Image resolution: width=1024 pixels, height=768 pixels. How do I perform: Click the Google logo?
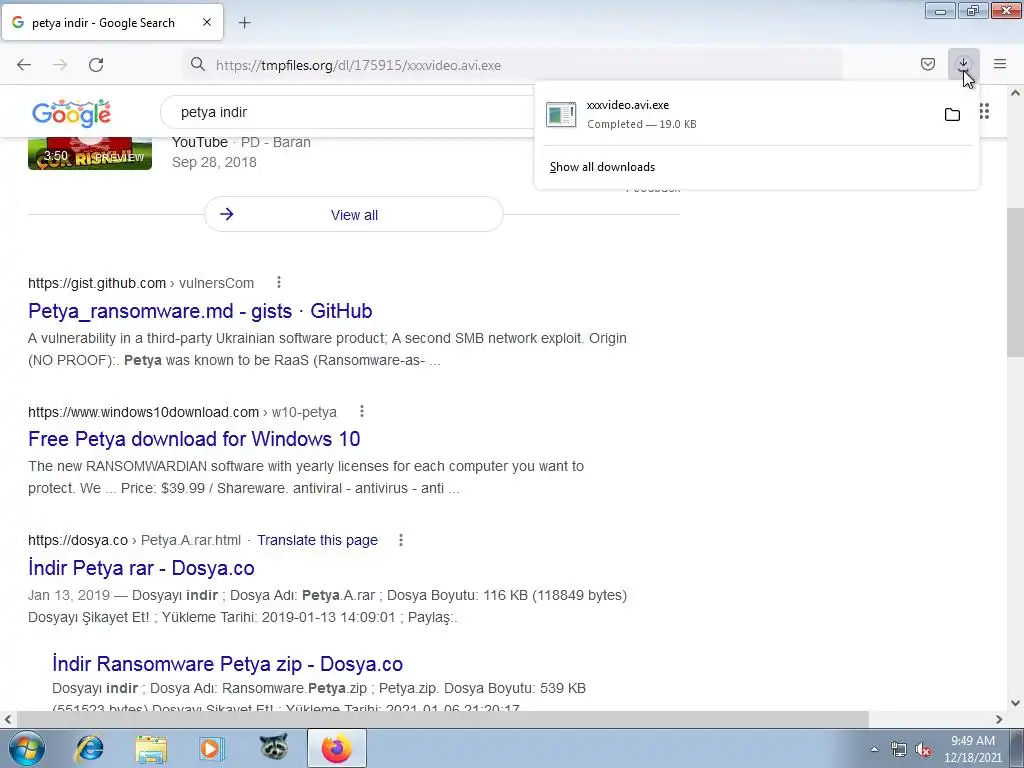click(x=71, y=113)
